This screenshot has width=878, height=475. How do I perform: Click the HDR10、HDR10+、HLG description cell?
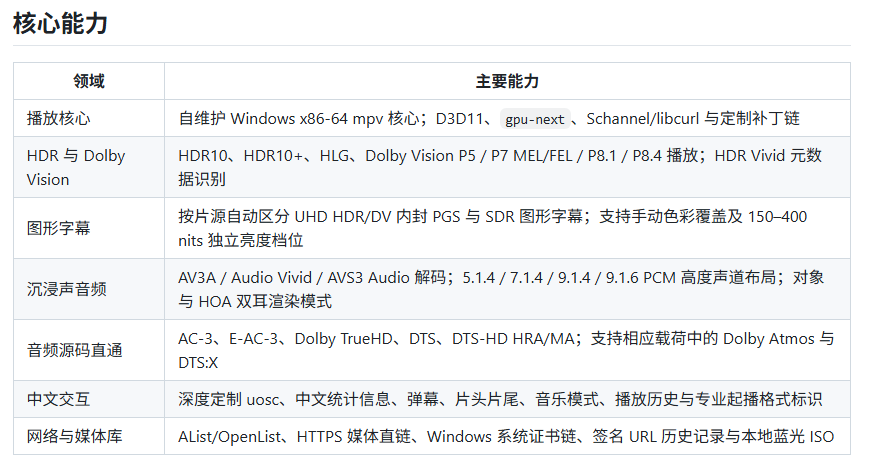click(507, 167)
